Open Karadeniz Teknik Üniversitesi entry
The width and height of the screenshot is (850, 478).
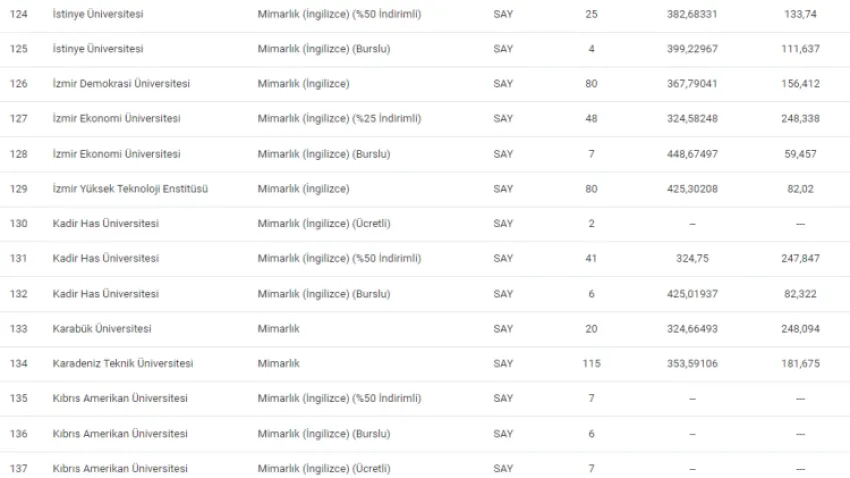pos(123,363)
